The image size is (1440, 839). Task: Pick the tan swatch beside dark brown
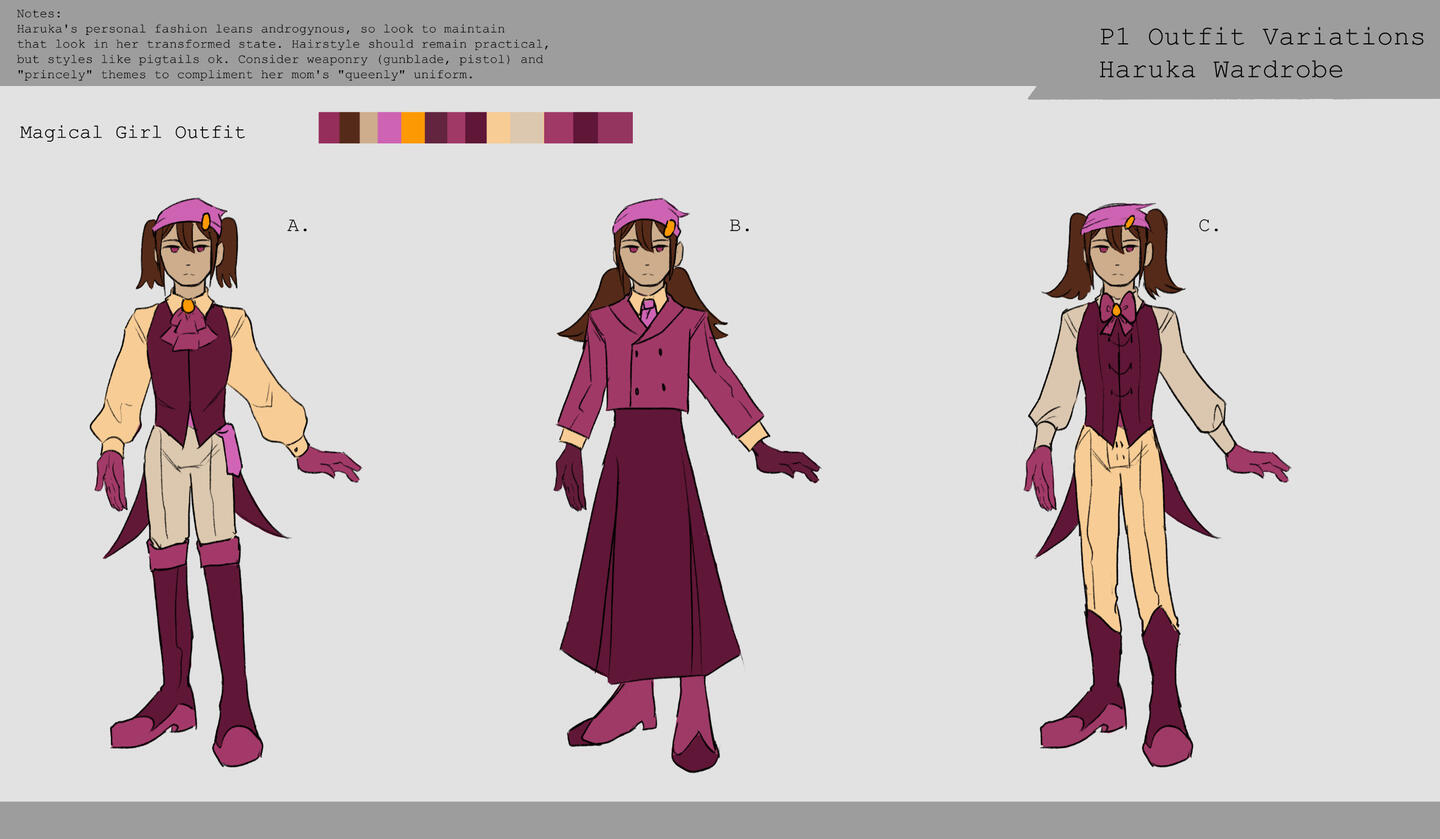(369, 128)
